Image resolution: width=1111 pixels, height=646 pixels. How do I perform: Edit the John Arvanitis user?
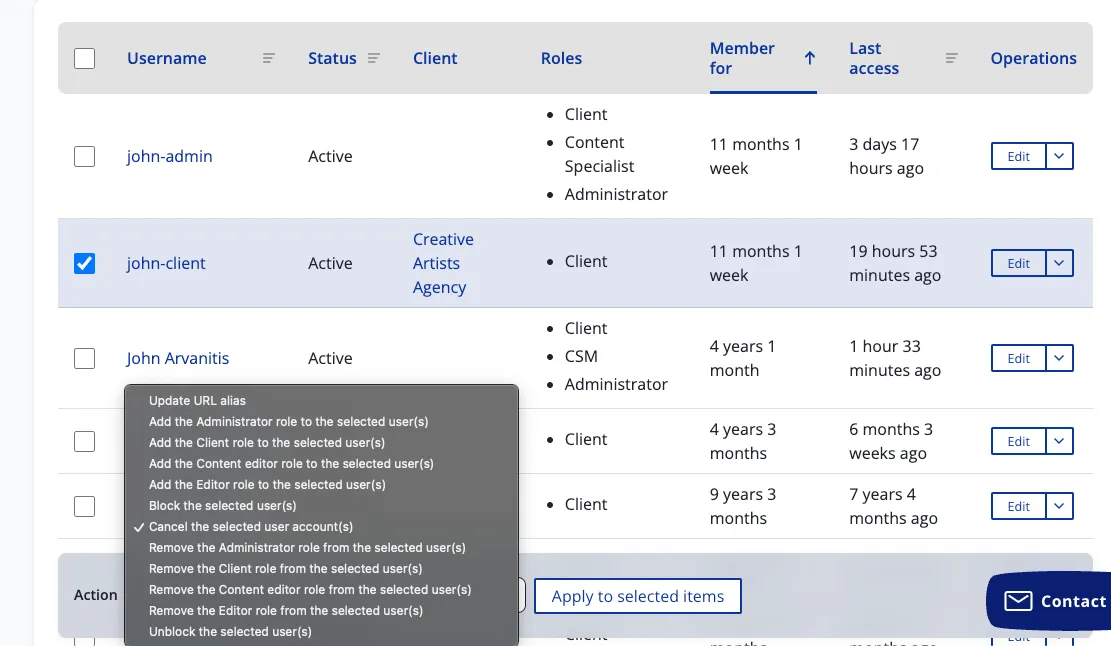point(1018,358)
